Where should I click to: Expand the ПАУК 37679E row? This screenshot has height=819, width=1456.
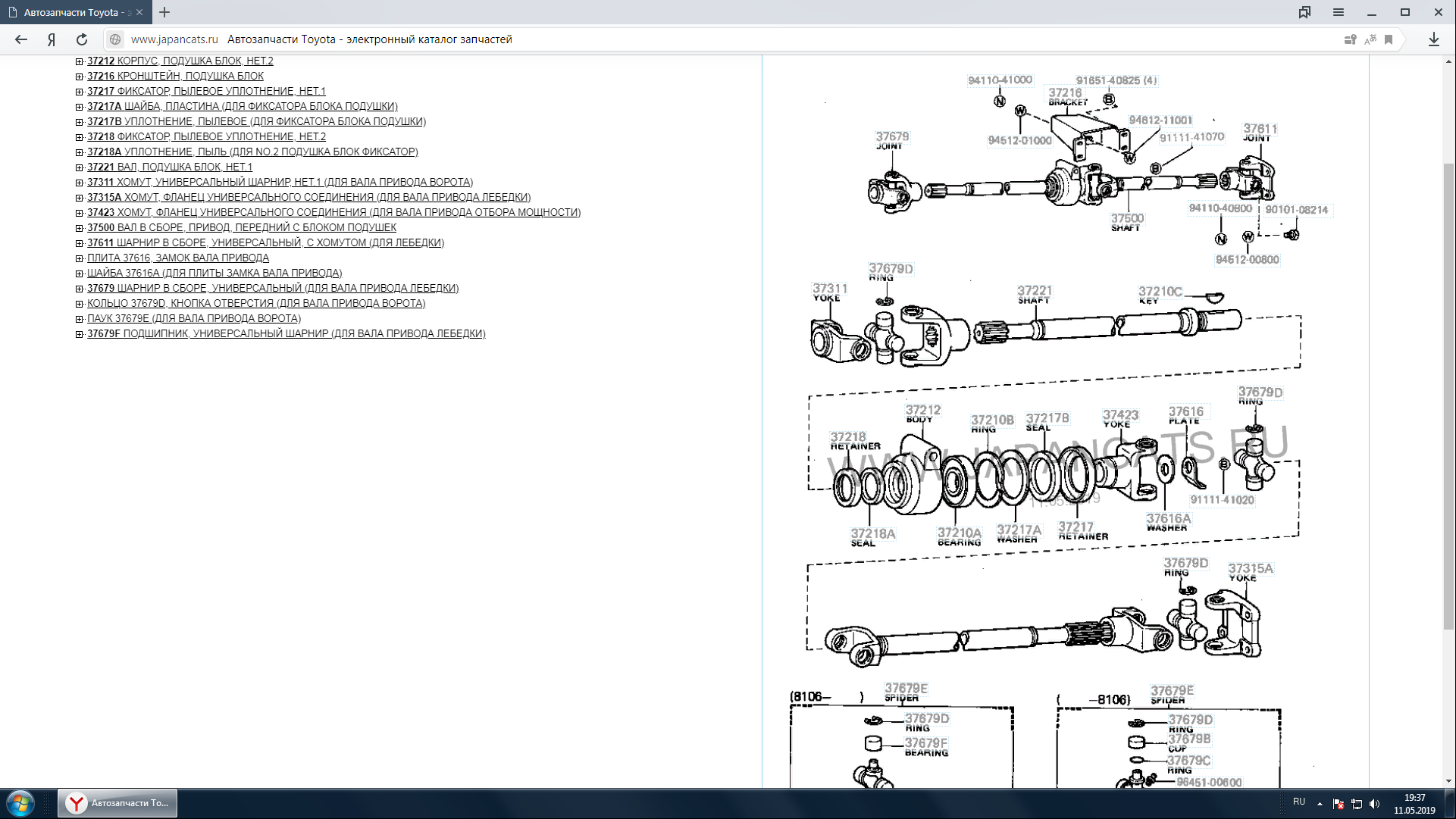[x=80, y=319]
